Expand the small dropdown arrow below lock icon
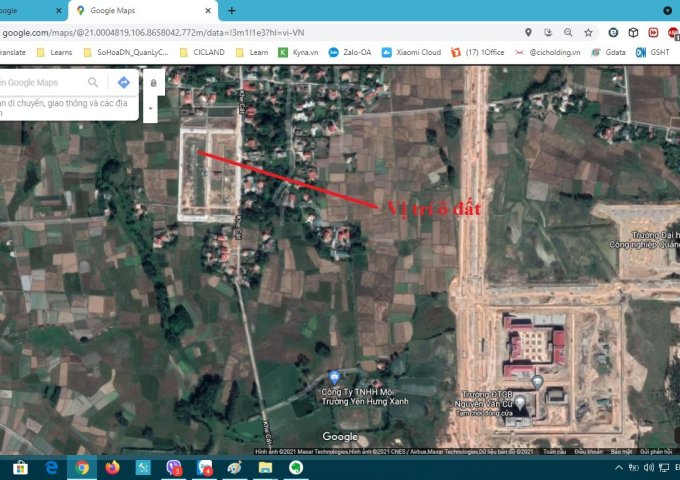This screenshot has height=480, width=680. 151,108
